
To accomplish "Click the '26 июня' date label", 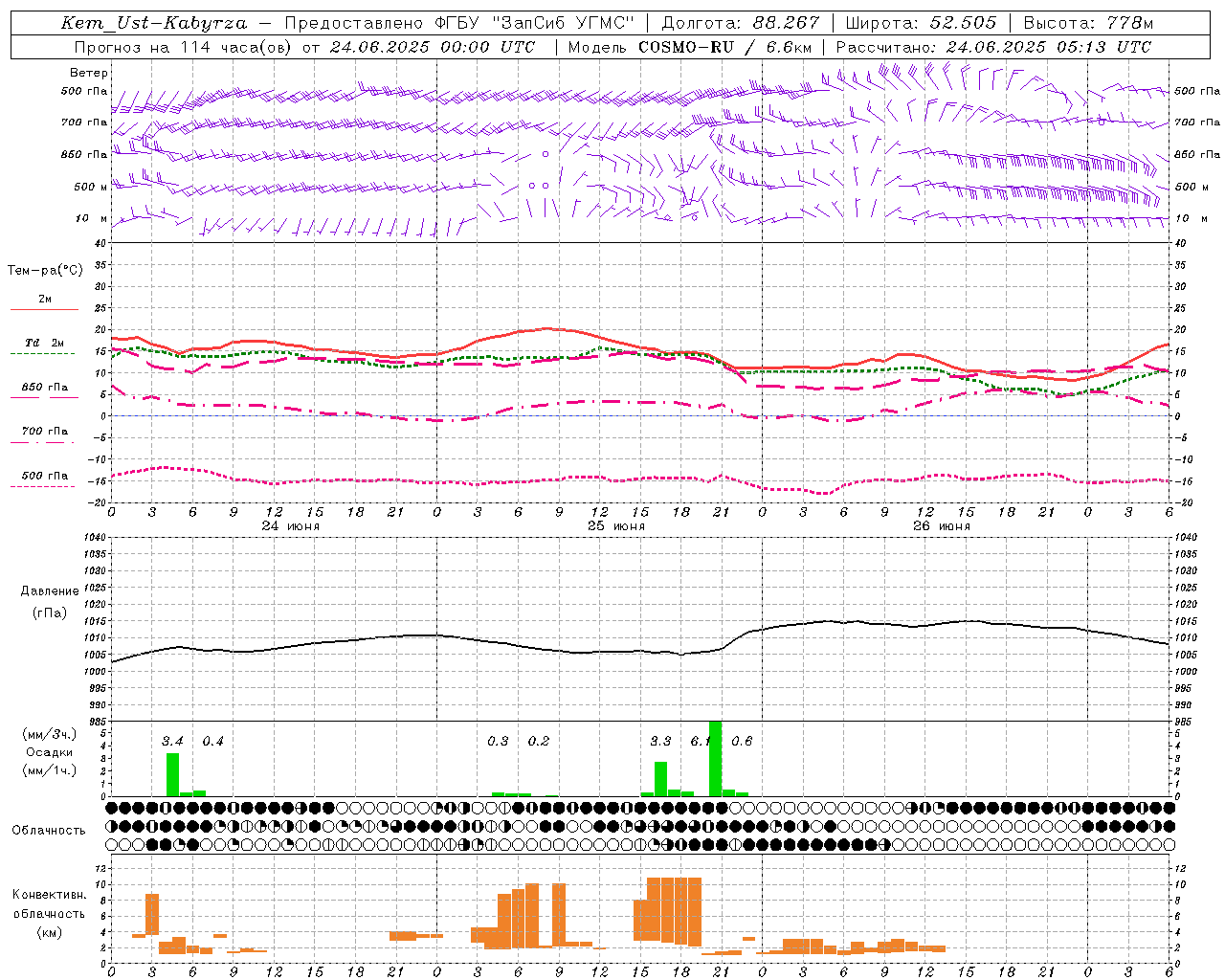I will click(942, 526).
